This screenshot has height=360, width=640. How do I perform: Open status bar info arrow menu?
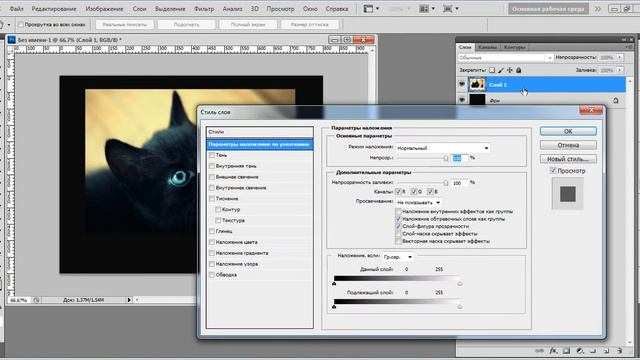[129, 300]
